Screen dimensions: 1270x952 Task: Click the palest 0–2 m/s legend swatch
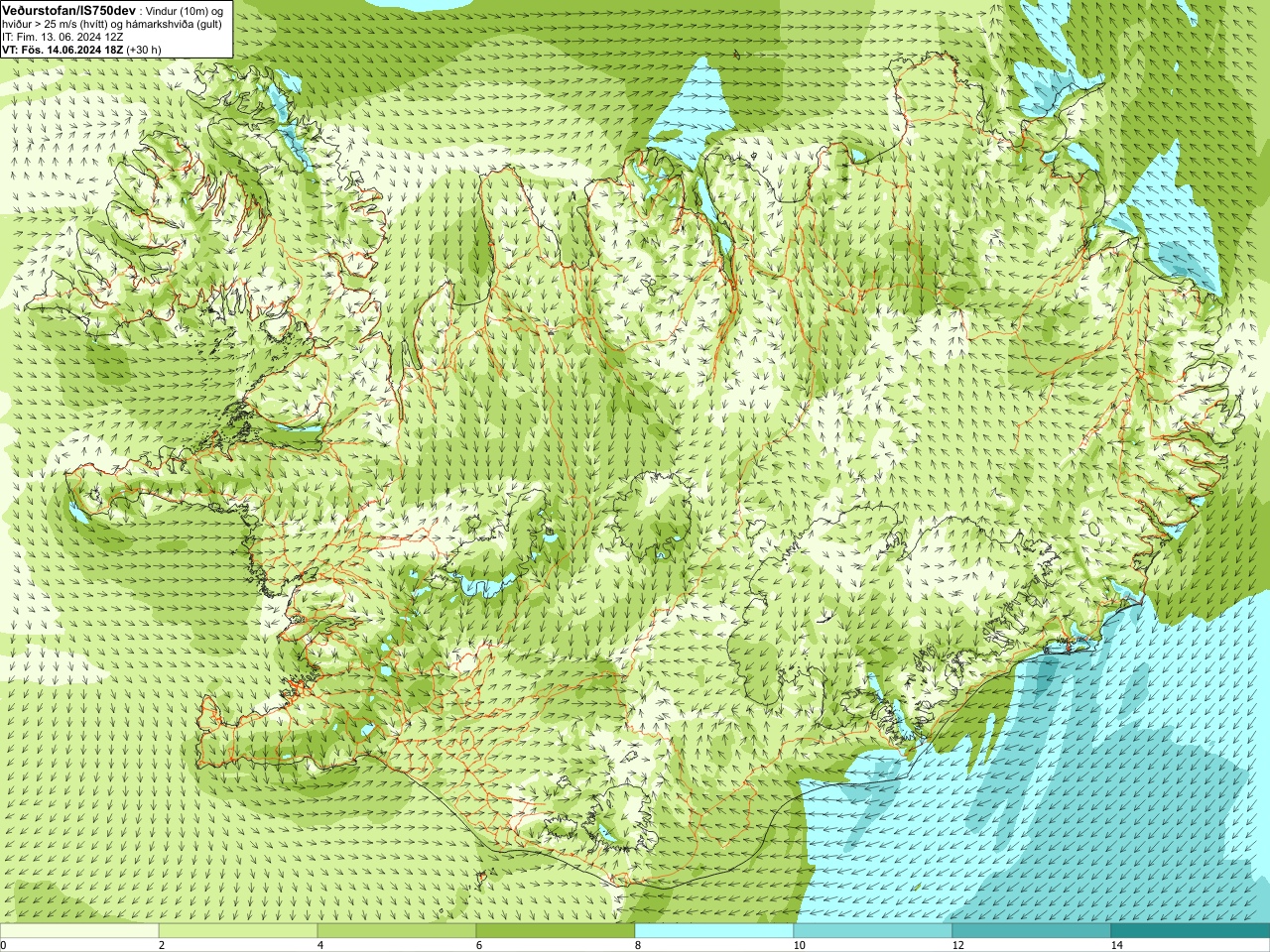pos(79,931)
